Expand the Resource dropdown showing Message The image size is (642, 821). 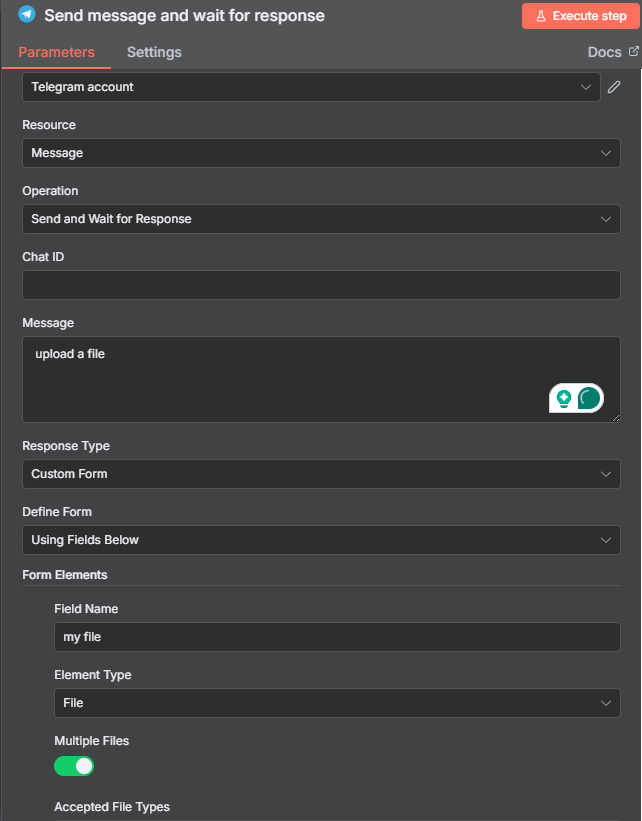pyautogui.click(x=321, y=153)
